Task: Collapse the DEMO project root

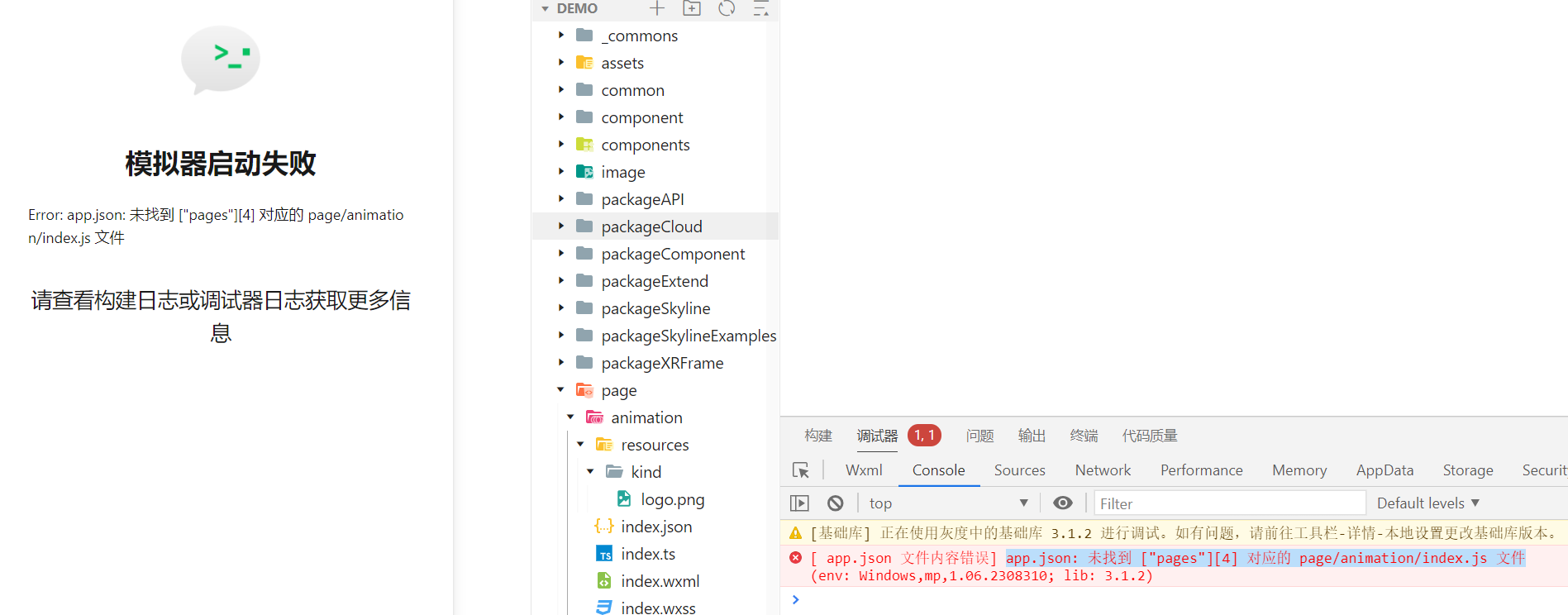Action: (545, 8)
